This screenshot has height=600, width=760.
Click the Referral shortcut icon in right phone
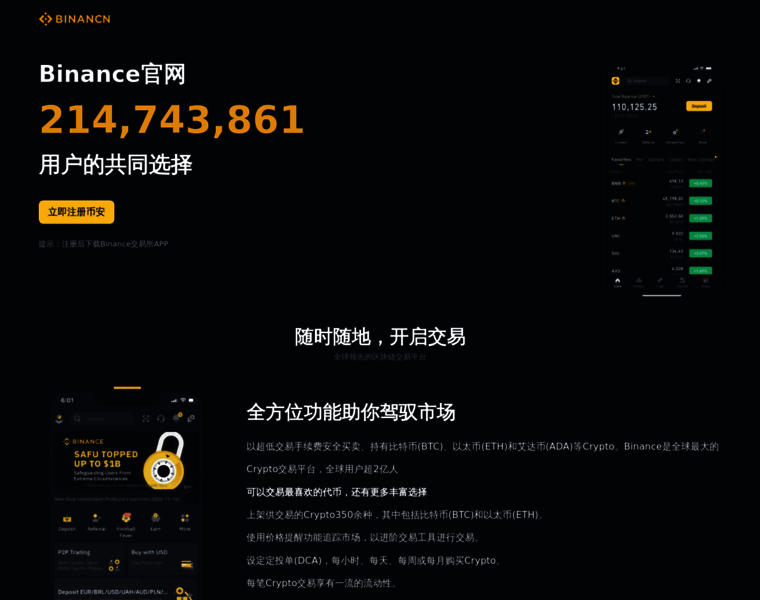(648, 132)
